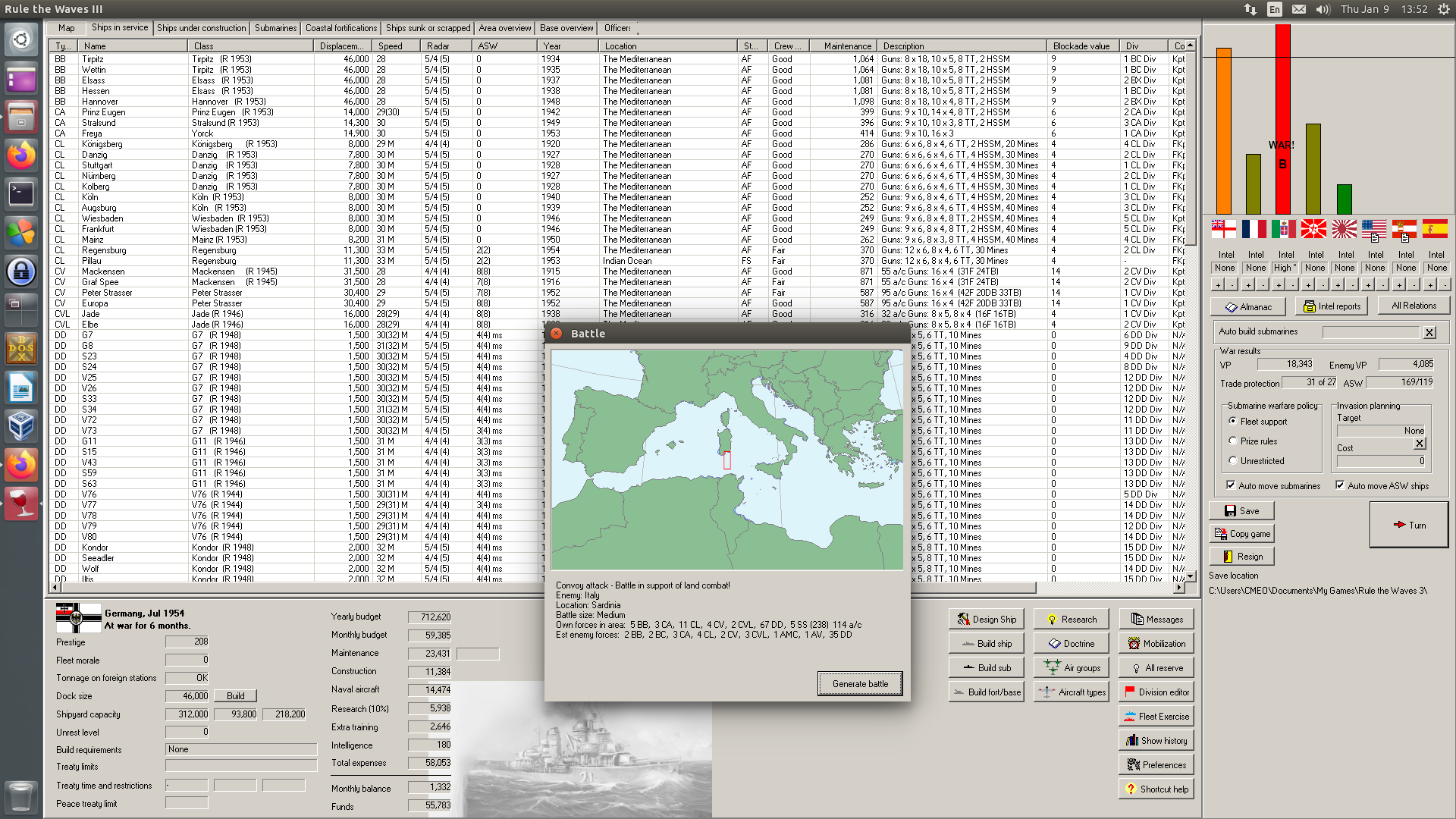This screenshot has width=1456, height=819.
Task: Select the Peter Strasser carrier row
Action: 618,292
